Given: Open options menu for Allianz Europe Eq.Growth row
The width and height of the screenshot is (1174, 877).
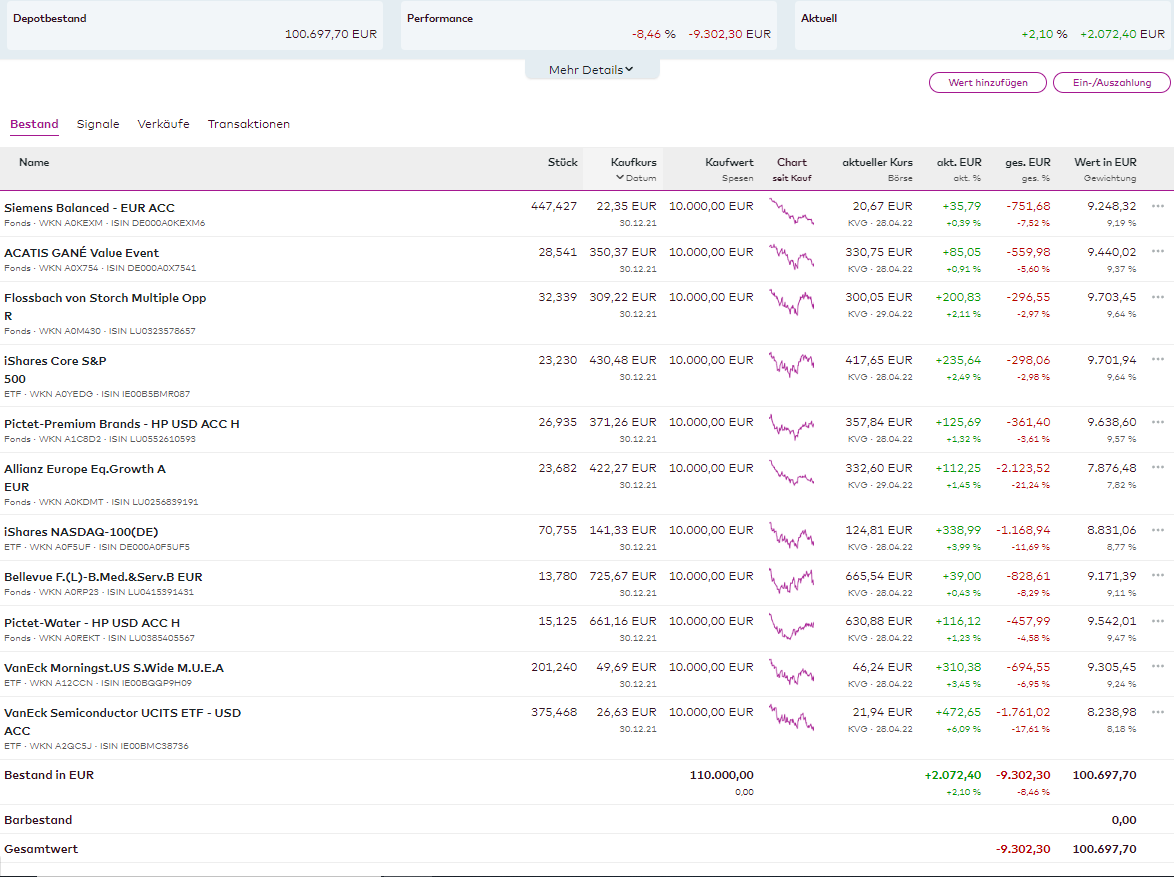Looking at the screenshot, I should click(x=1158, y=467).
